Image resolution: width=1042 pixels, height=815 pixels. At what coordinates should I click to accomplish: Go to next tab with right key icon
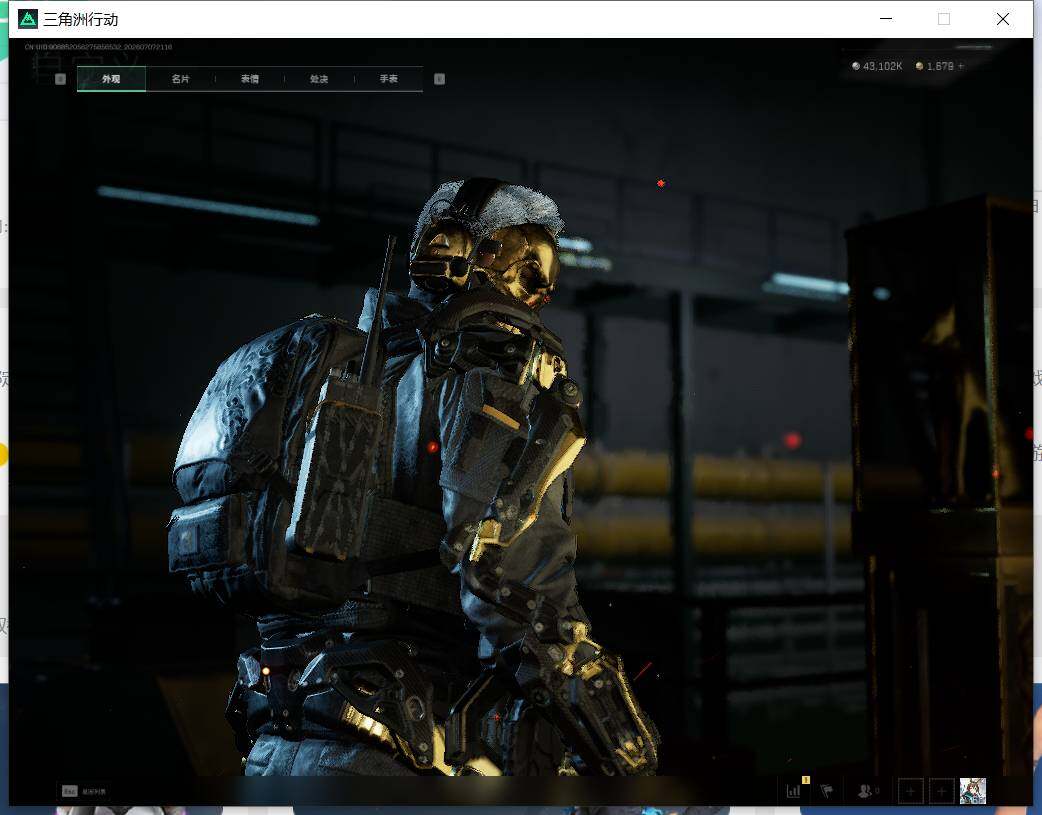[x=439, y=79]
